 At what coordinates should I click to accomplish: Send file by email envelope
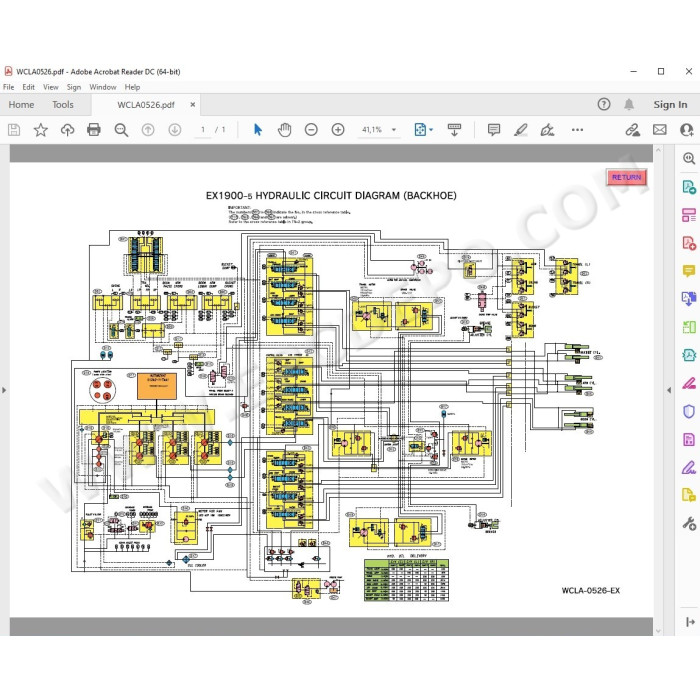coord(659,130)
